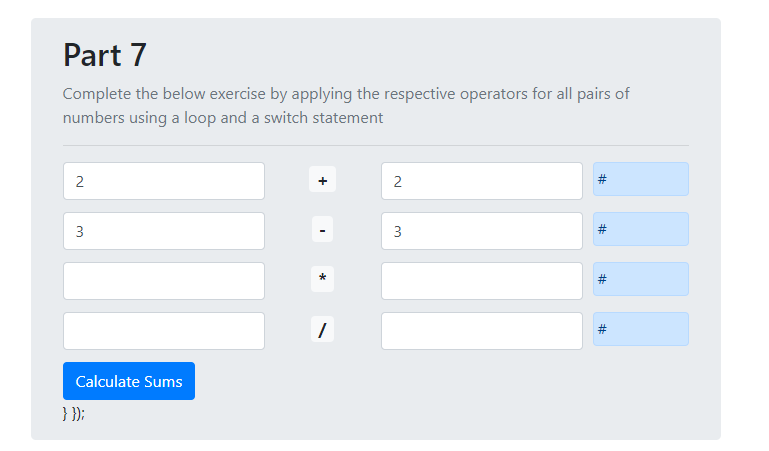Click the blue result box in the addition row
This screenshot has width=769, height=451.
pyautogui.click(x=640, y=179)
